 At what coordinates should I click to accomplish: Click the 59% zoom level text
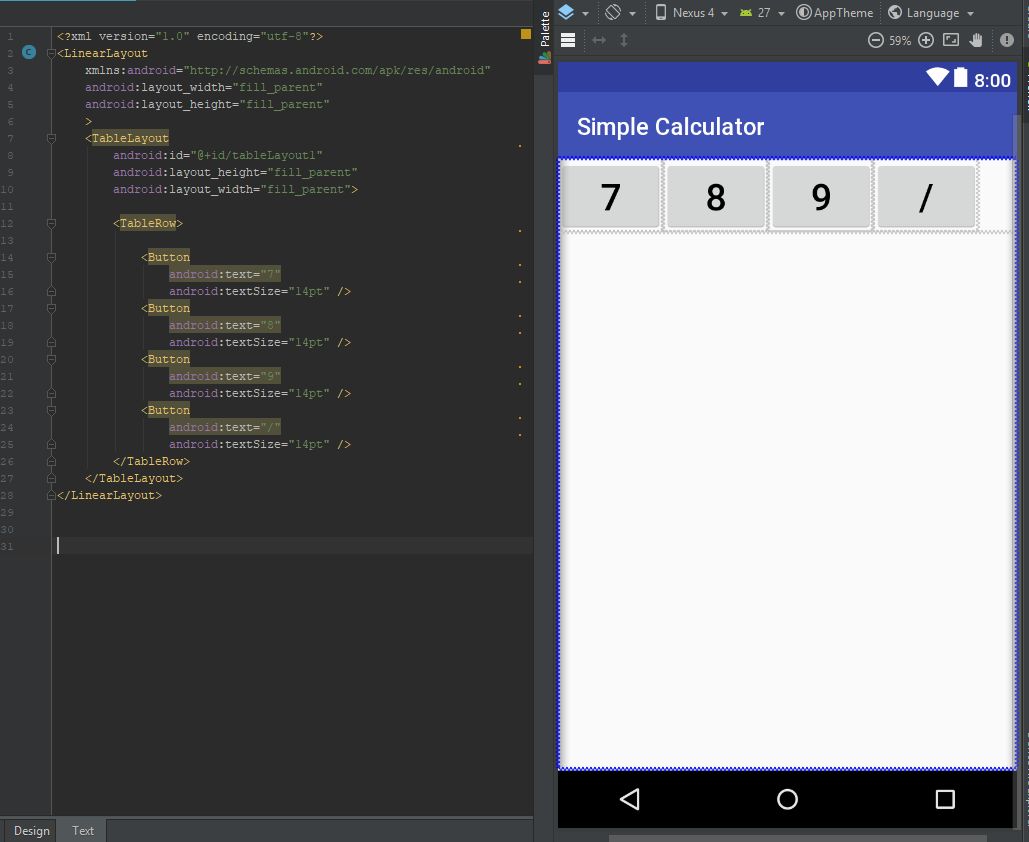pos(900,41)
